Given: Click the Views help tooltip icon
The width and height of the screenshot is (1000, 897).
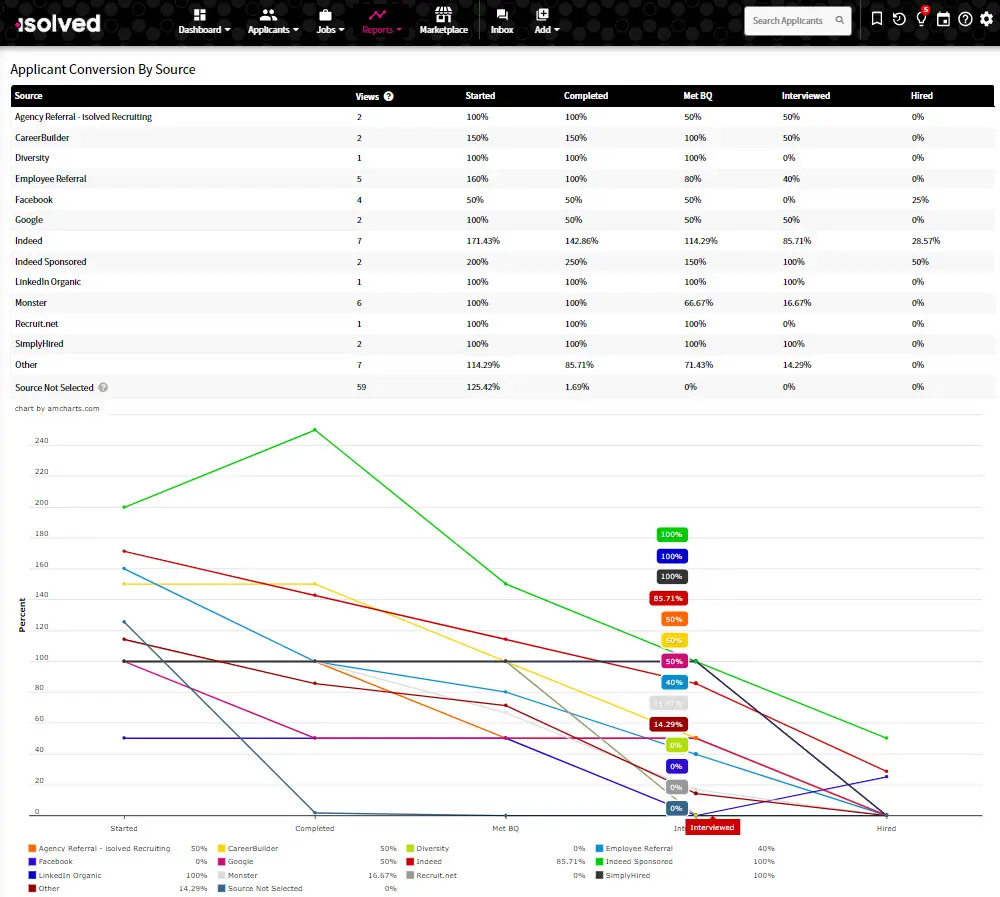Looking at the screenshot, I should pyautogui.click(x=388, y=96).
